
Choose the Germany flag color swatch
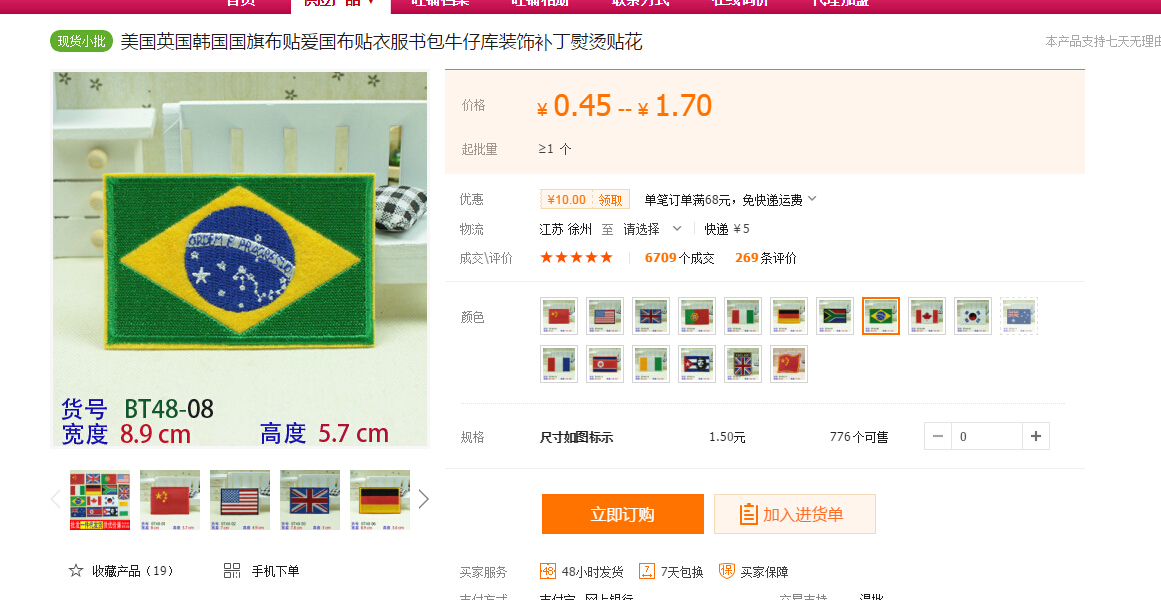click(789, 316)
